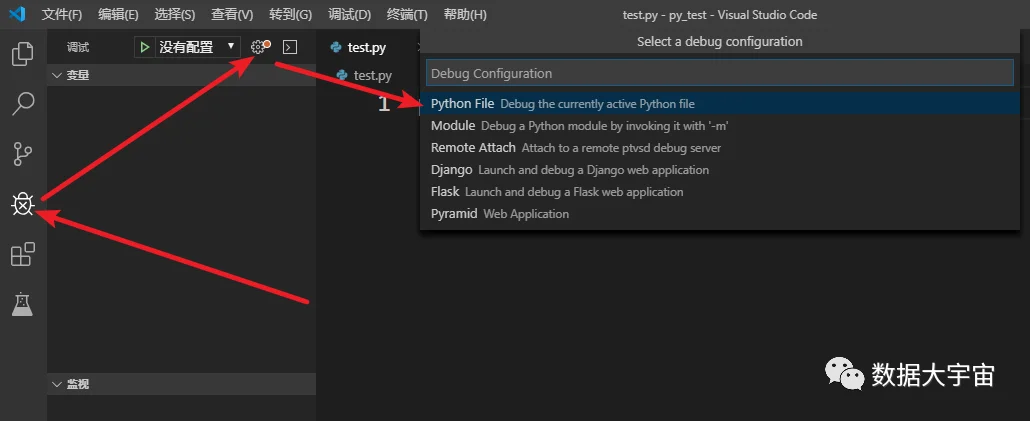Collapse the 监视 section
Image resolution: width=1030 pixels, height=421 pixels.
click(181, 384)
